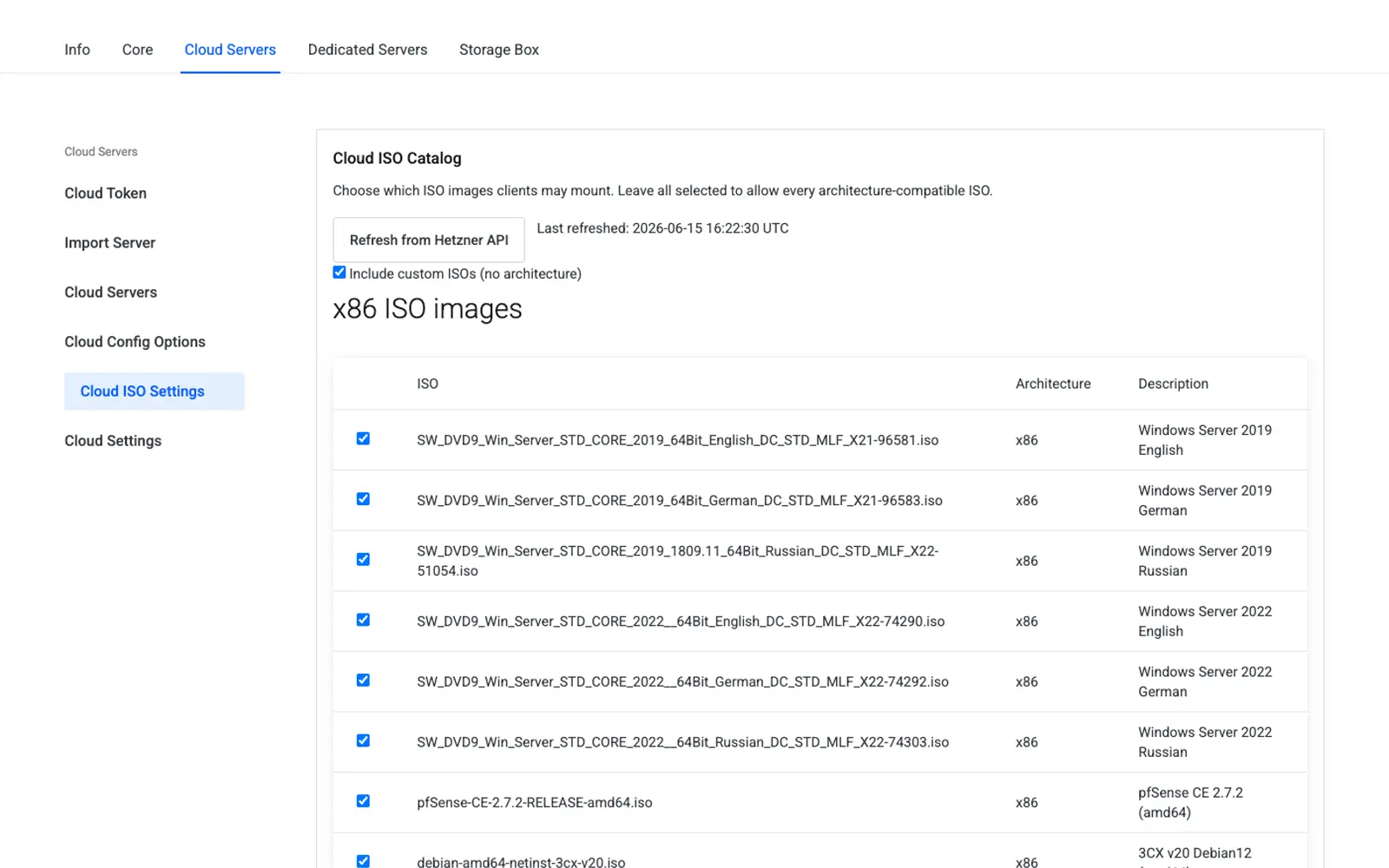Uncheck Windows Server 2022 English ISO
The height and width of the screenshot is (868, 1389).
(363, 620)
